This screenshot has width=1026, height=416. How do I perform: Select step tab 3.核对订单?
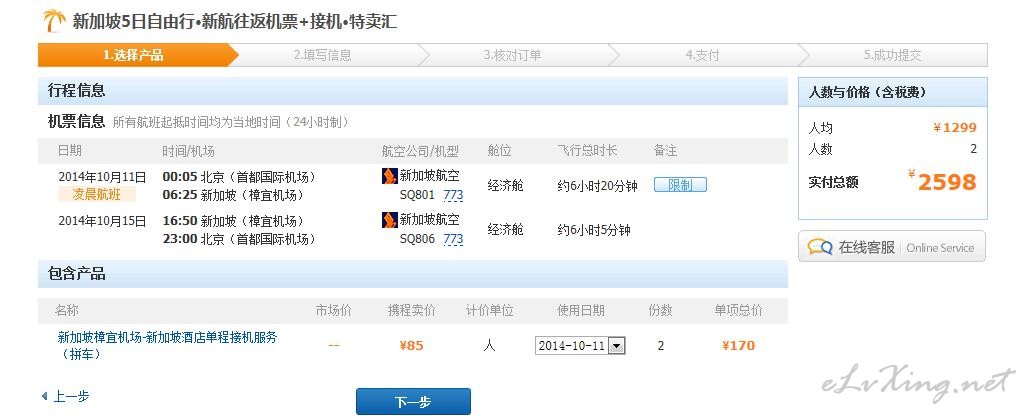pyautogui.click(x=512, y=56)
